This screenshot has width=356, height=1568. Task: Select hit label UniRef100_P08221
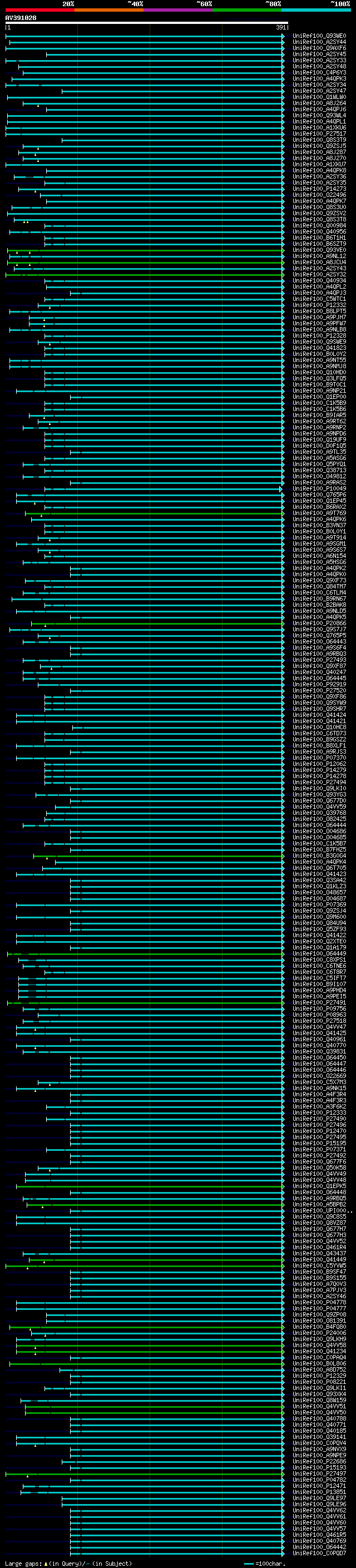[x=319, y=1382]
